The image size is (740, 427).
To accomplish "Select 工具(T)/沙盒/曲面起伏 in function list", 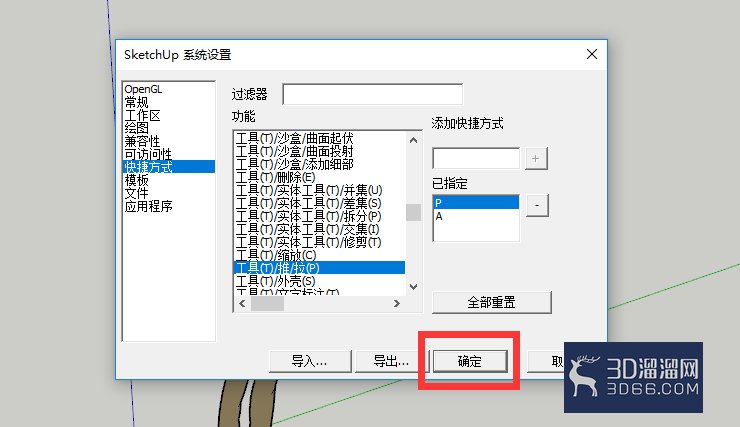I will pos(320,138).
